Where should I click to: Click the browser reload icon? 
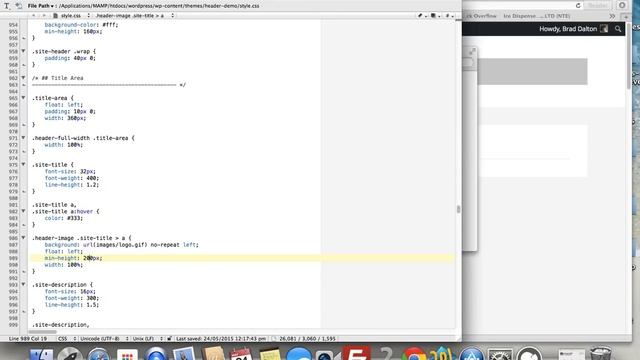click(578, 5)
